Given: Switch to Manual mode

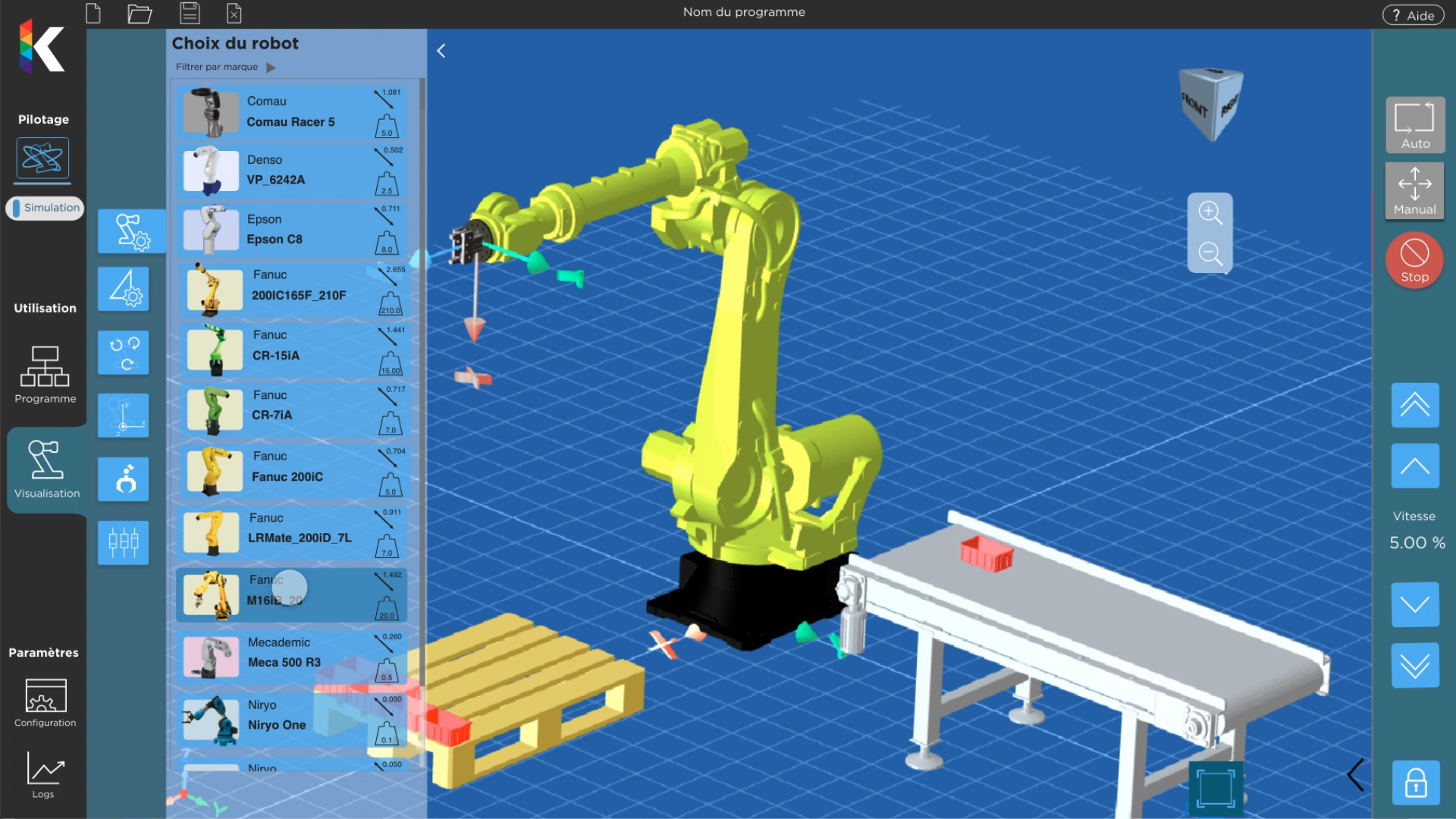Looking at the screenshot, I should [x=1415, y=191].
